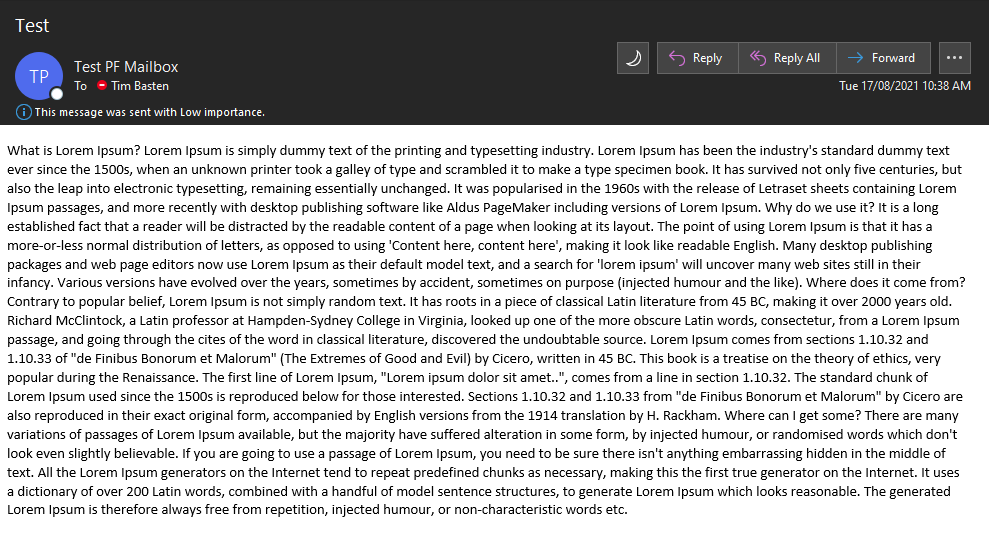Click the received date and time
This screenshot has width=989, height=549.
[904, 86]
